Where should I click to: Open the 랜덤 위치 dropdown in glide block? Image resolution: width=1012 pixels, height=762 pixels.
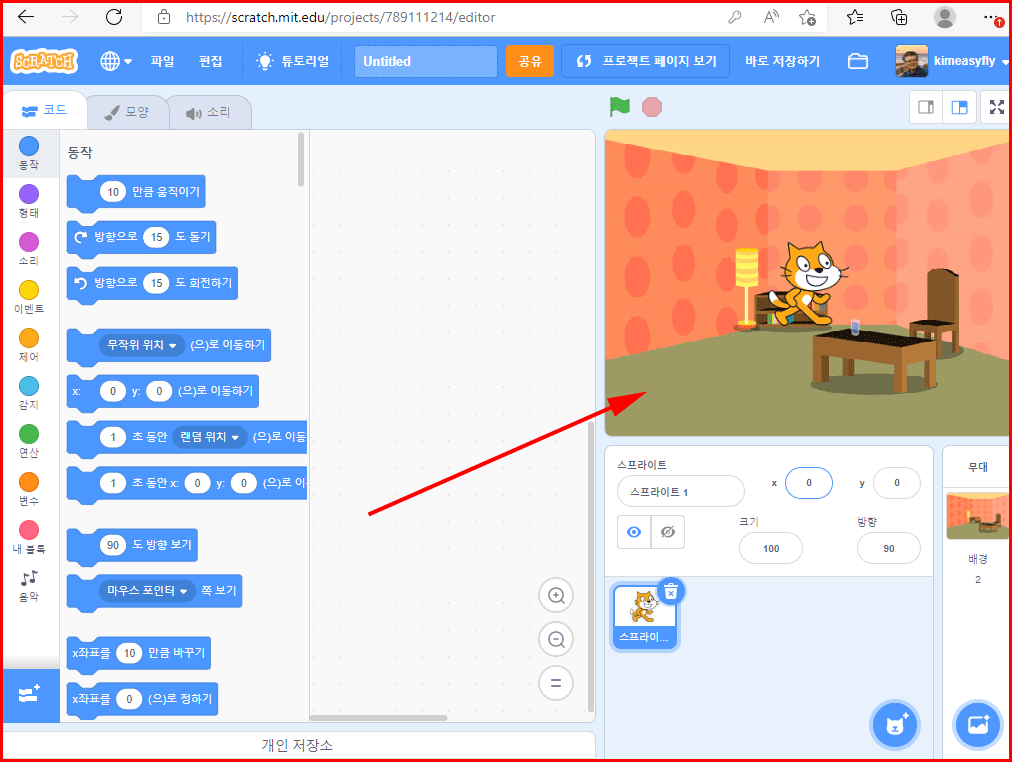coord(209,437)
